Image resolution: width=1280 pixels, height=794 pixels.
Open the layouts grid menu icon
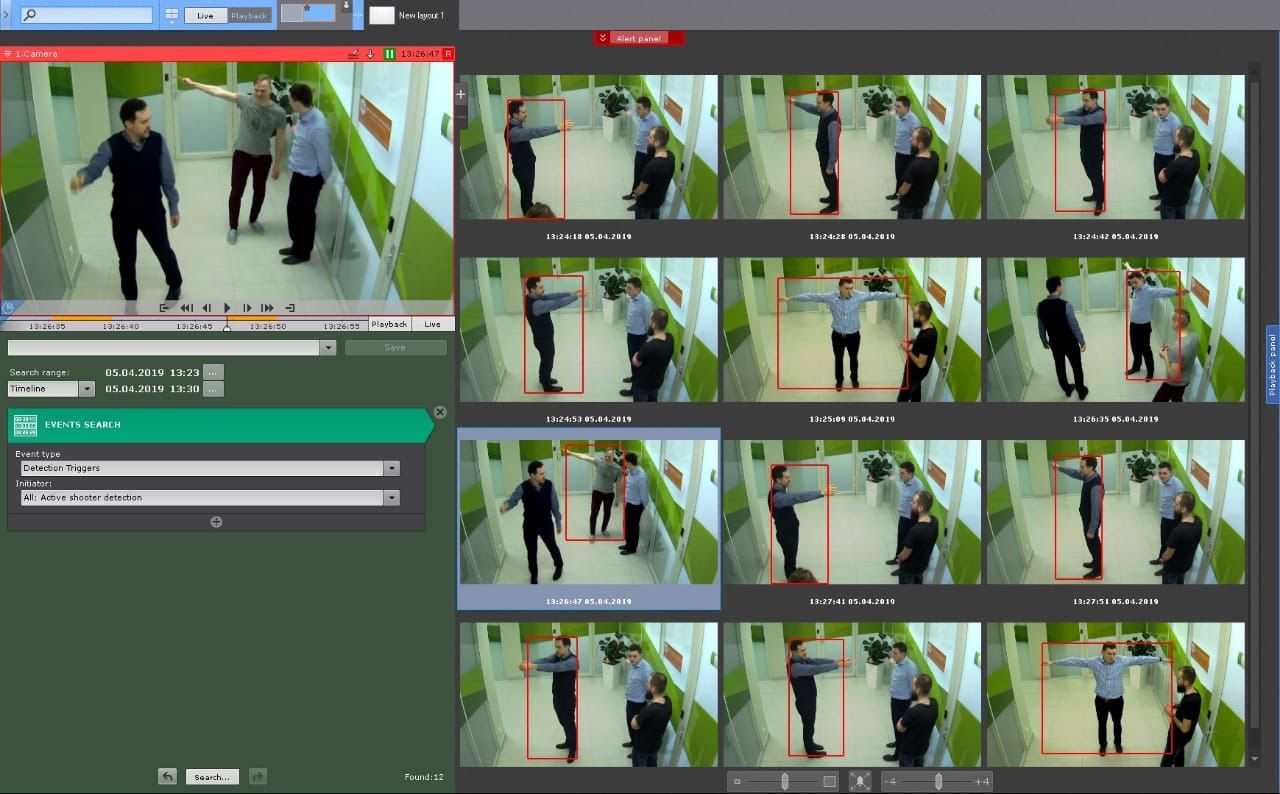click(x=171, y=15)
